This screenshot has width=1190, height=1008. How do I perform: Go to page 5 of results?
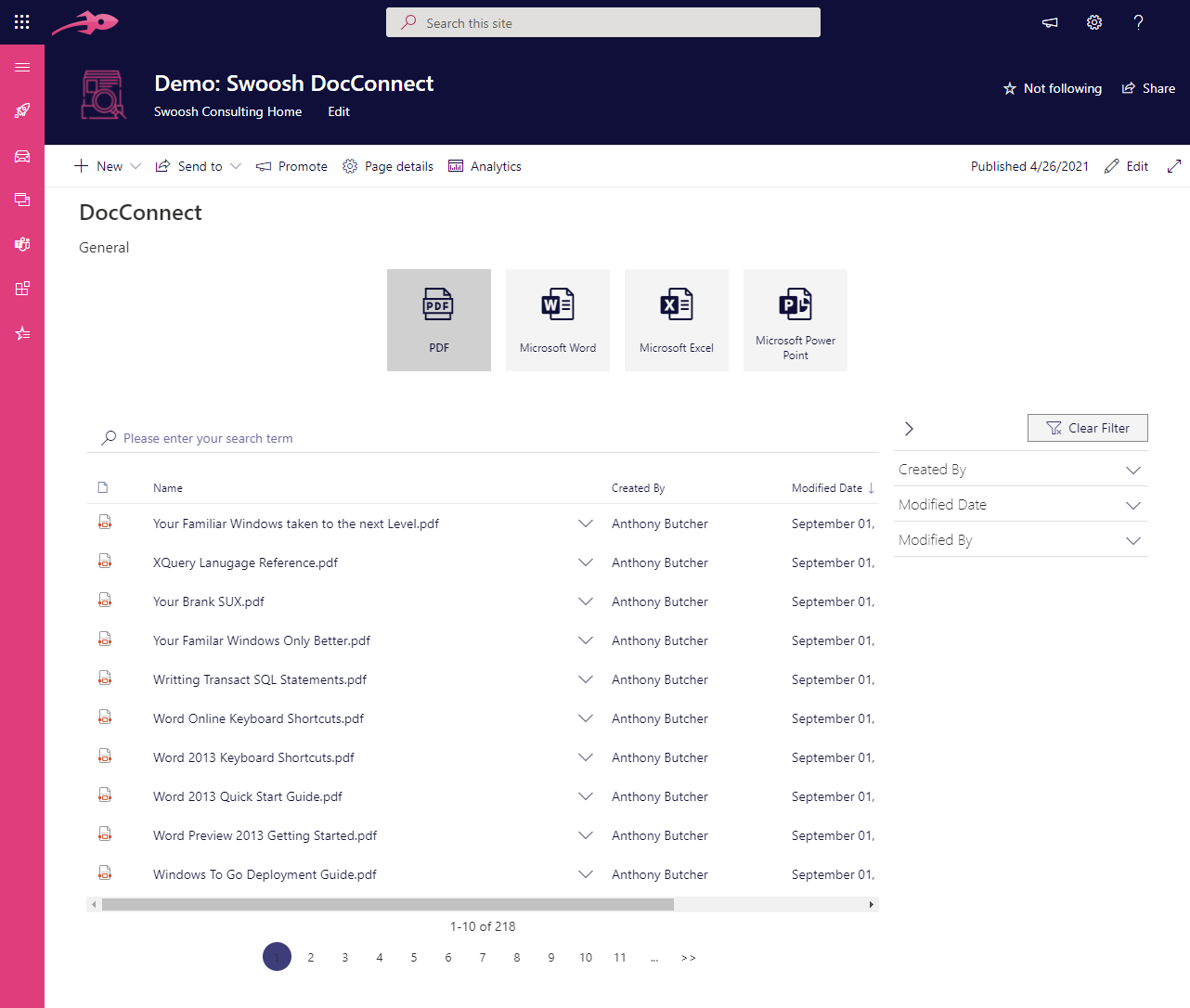pyautogui.click(x=414, y=957)
